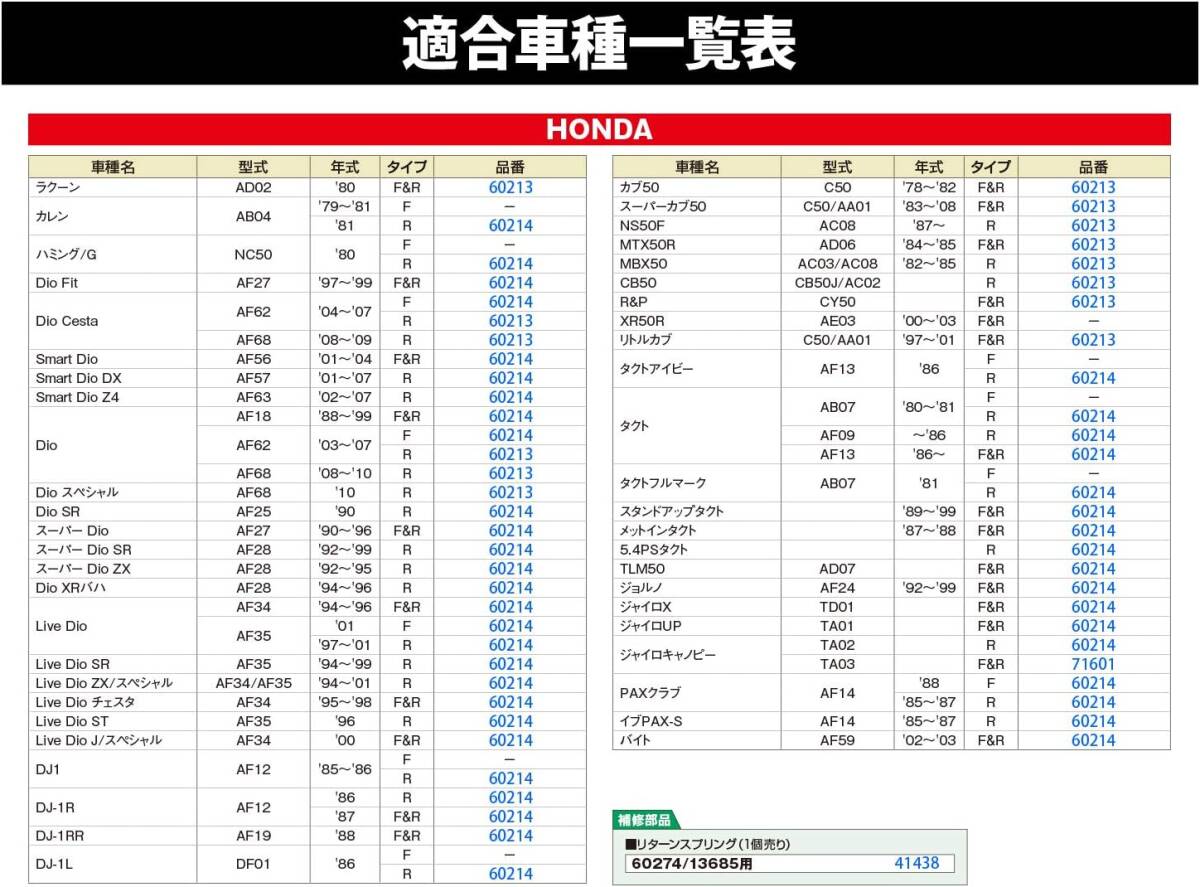Select the 'PAXクラブ' model name

click(651, 692)
